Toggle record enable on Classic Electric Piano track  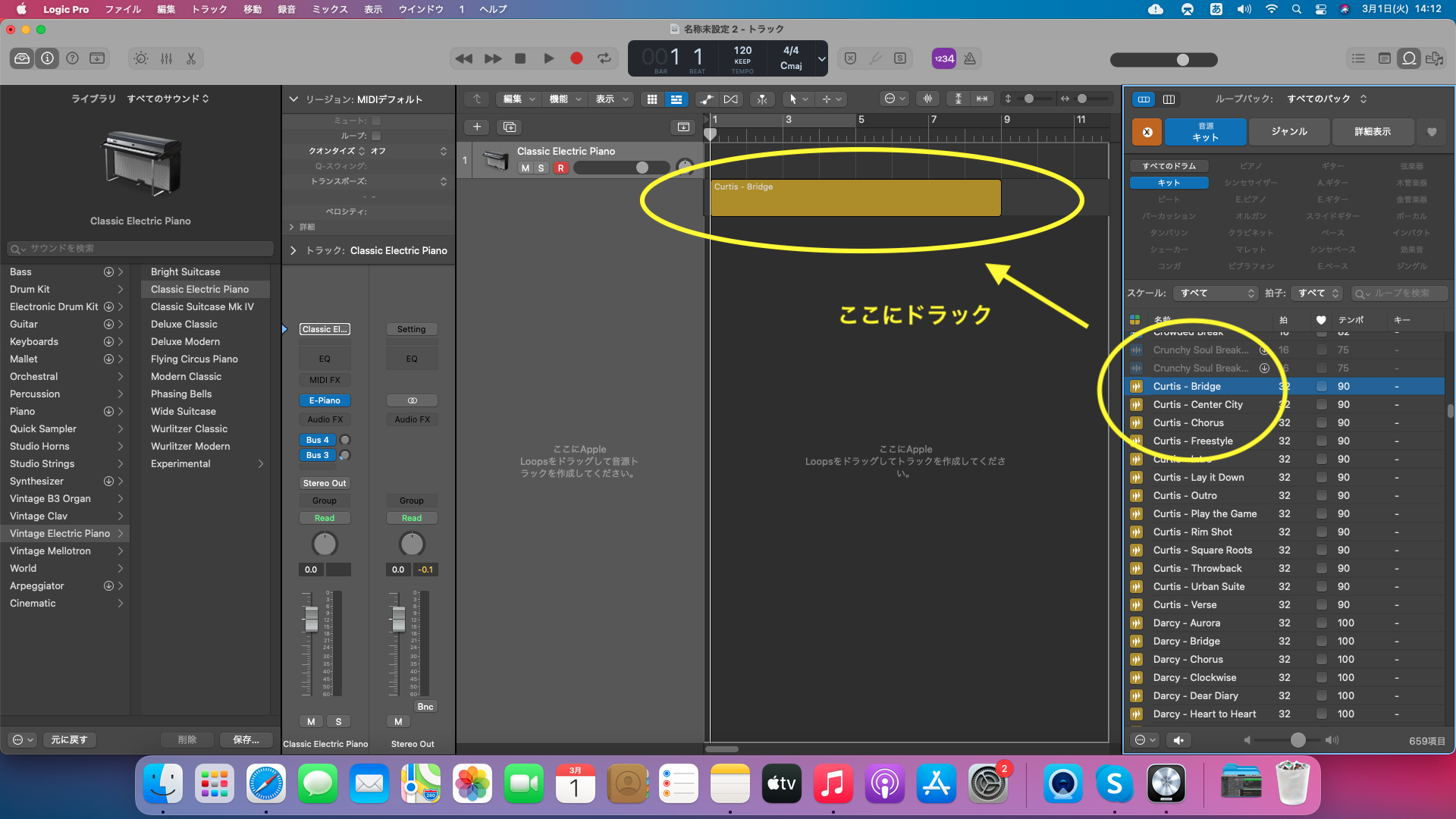point(560,168)
